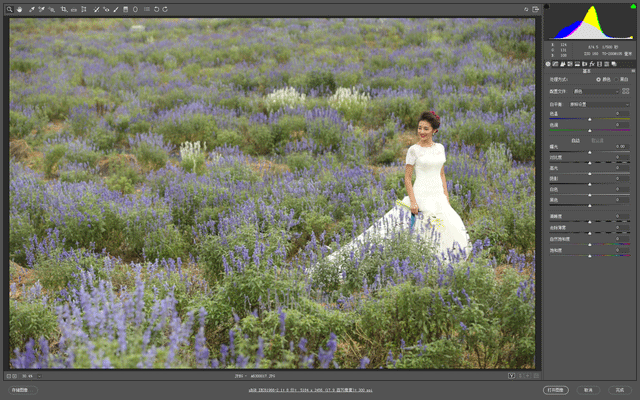Click the 饱和度 saturation value field
The width and height of the screenshot is (640, 400).
point(620,250)
